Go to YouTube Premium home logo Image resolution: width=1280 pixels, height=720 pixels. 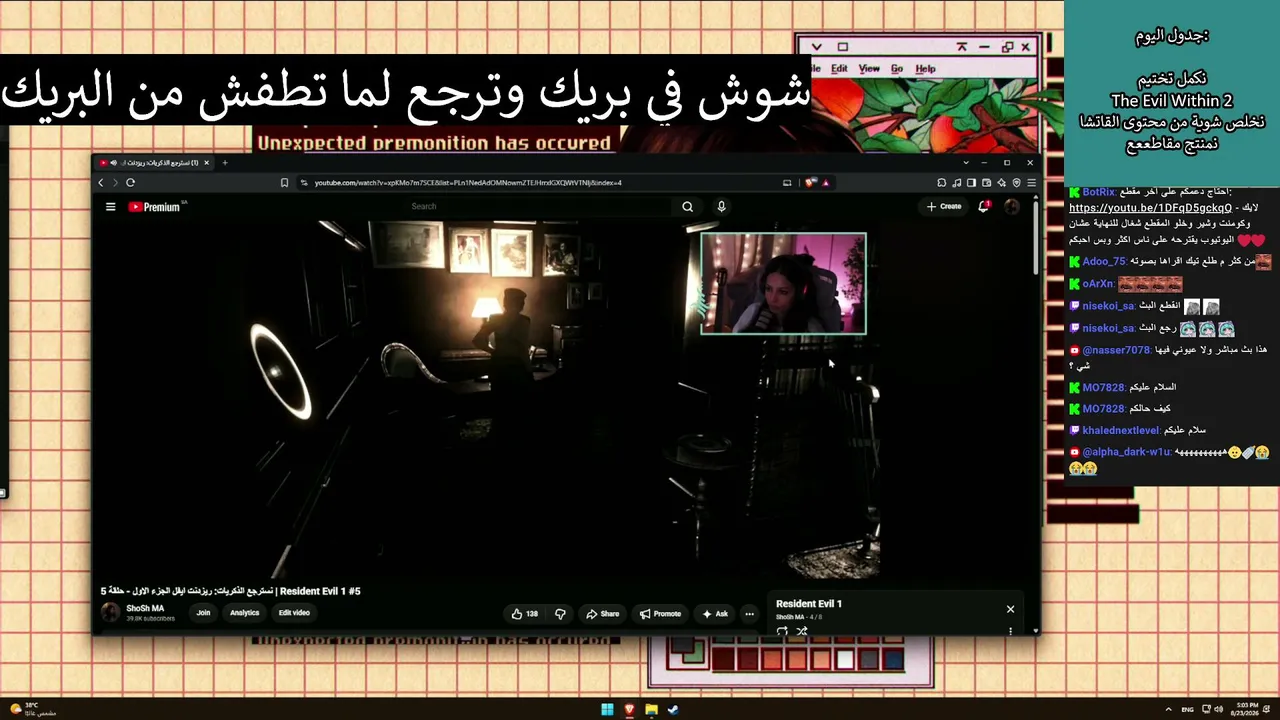click(x=157, y=207)
